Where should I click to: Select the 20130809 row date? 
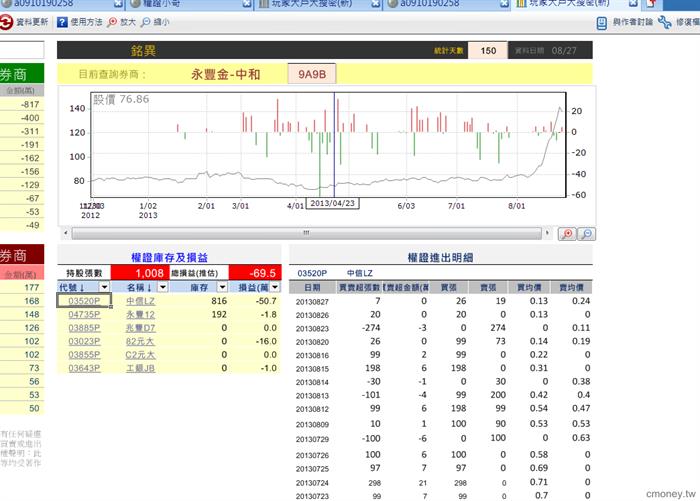click(x=312, y=424)
